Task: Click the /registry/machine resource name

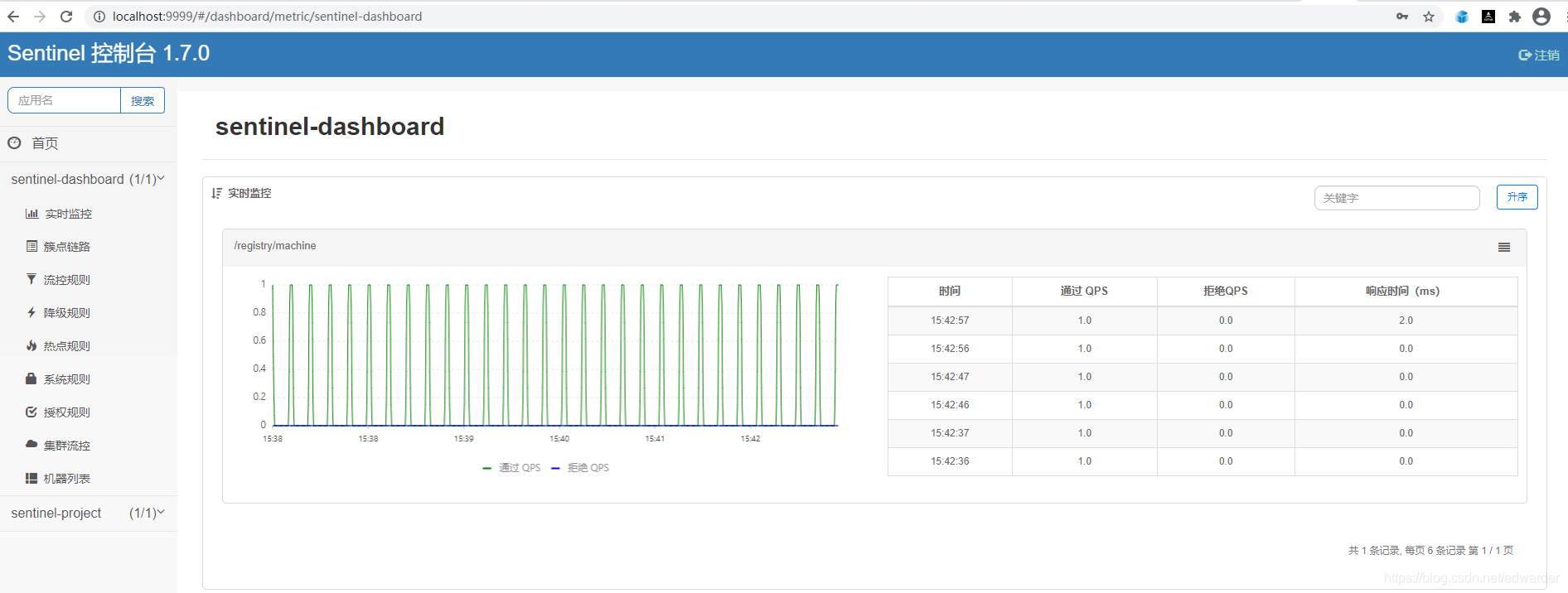Action: 274,246
